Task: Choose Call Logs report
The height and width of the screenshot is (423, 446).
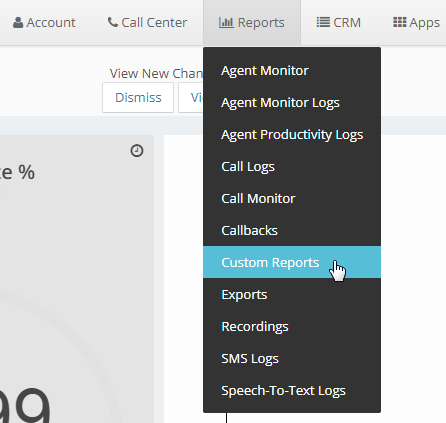Action: [292, 167]
